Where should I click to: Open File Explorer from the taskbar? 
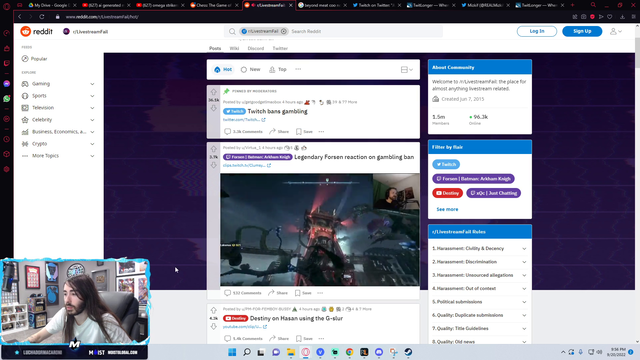291,352
